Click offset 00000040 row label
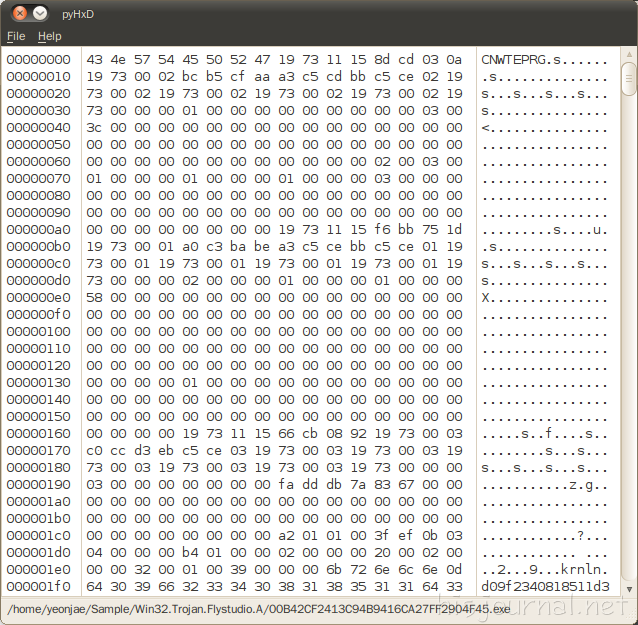This screenshot has width=638, height=625. (38, 128)
